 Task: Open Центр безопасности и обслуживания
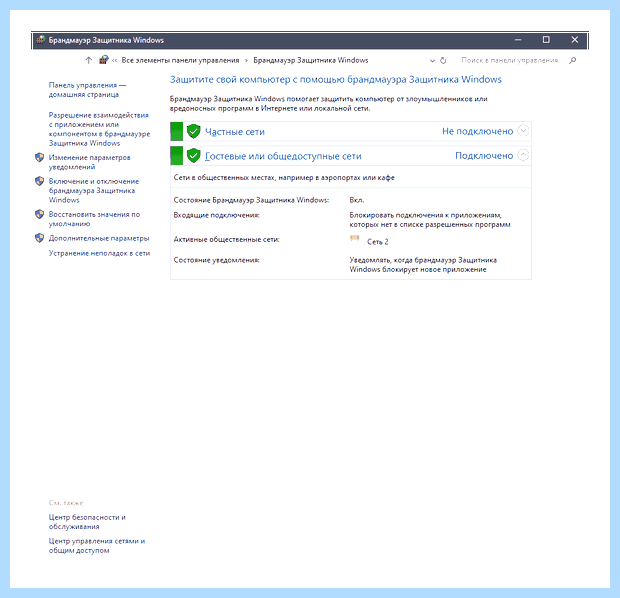point(87,522)
